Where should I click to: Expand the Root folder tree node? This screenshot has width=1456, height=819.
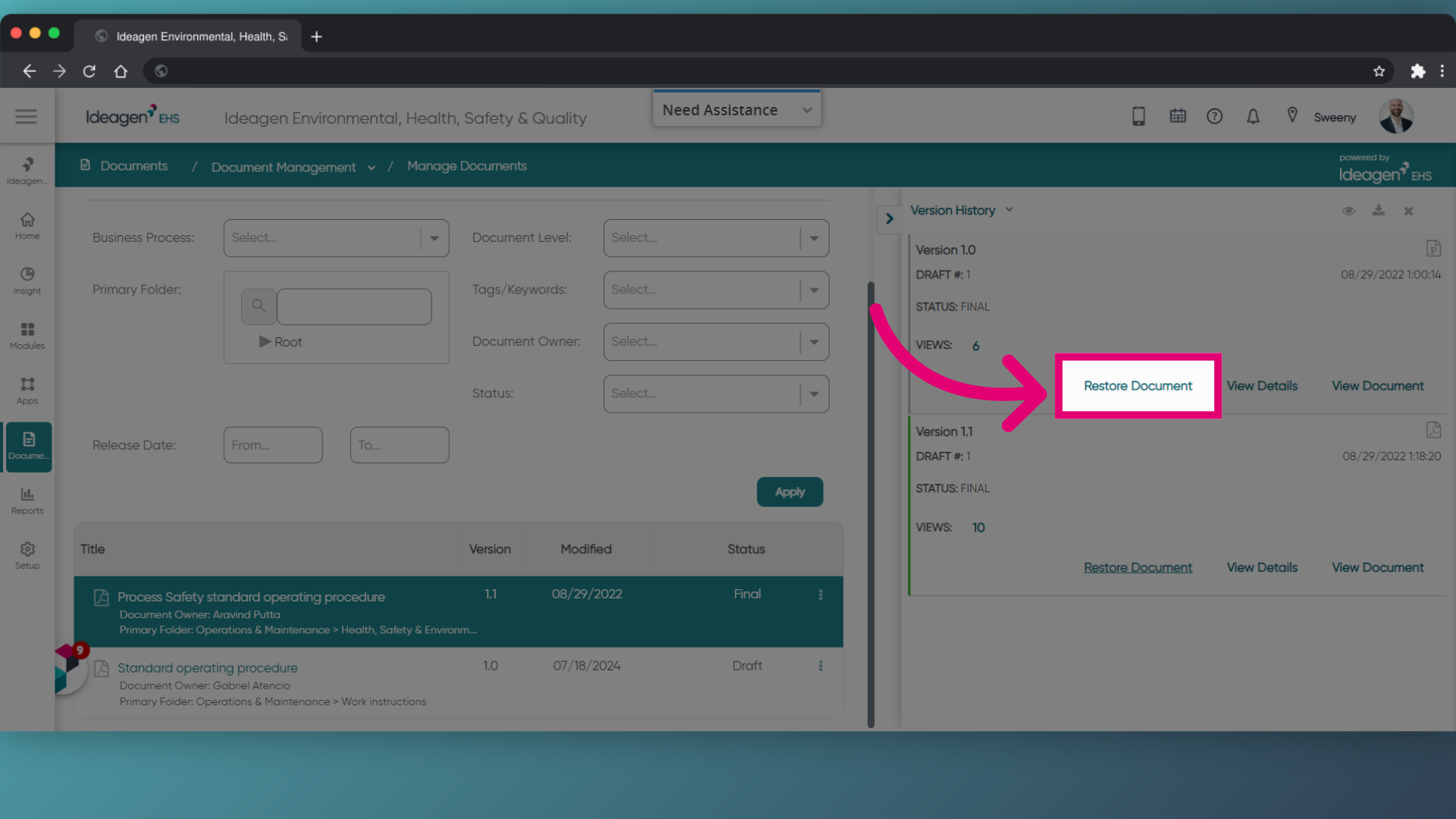coord(265,341)
